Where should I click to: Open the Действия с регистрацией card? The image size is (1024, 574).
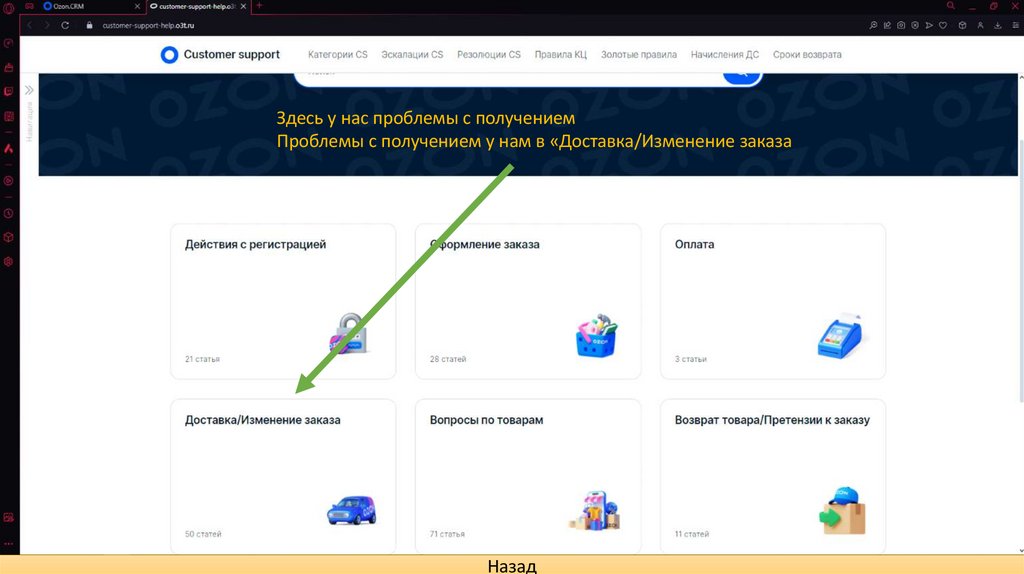[283, 302]
